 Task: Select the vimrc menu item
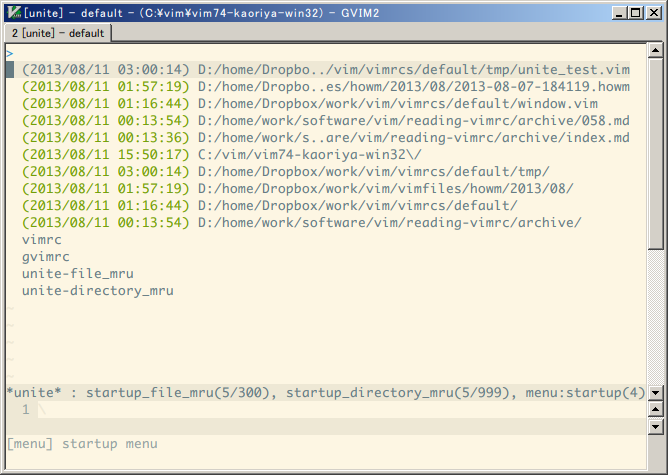pyautogui.click(x=42, y=240)
